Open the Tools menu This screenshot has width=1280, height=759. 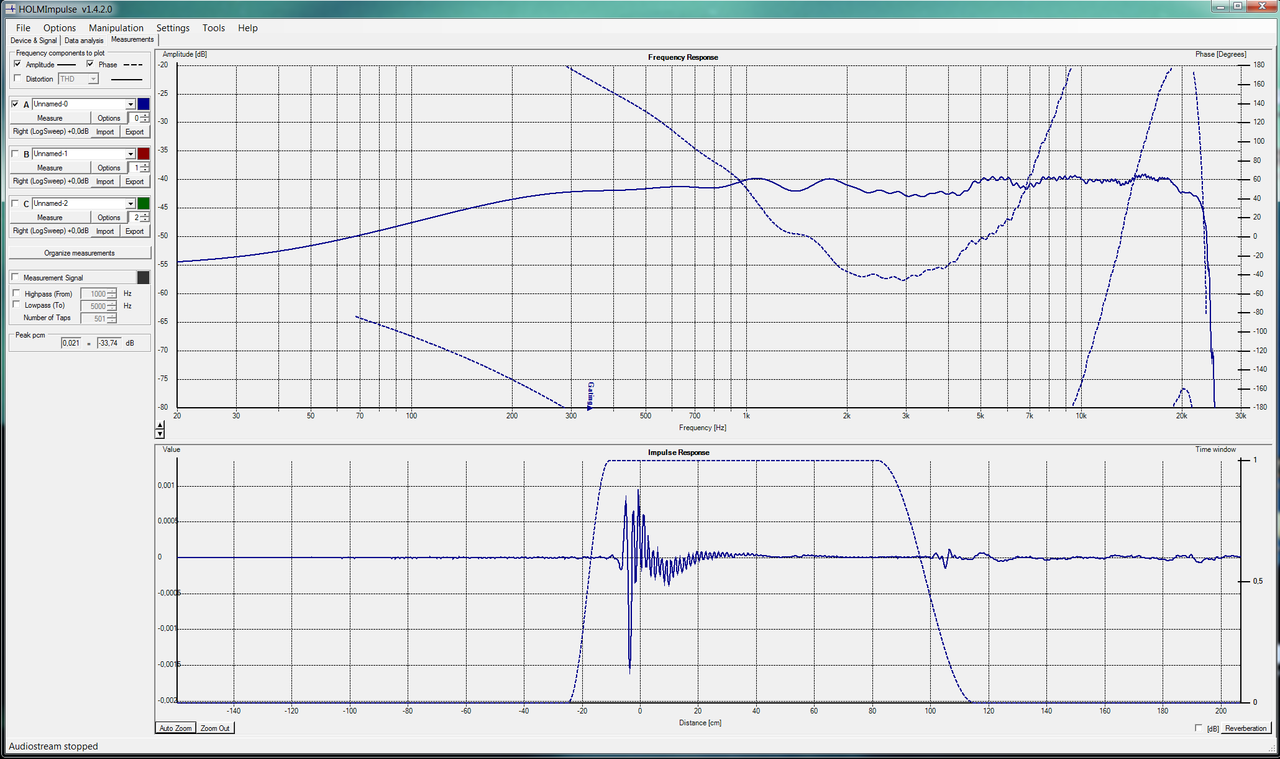[x=214, y=28]
